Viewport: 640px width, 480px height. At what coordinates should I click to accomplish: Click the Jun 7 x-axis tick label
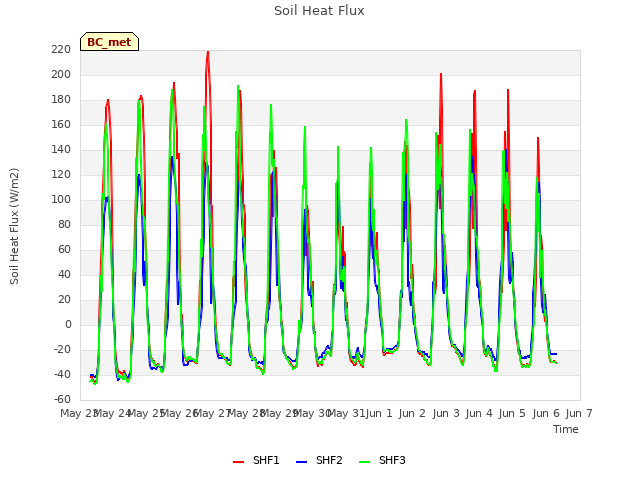click(579, 413)
